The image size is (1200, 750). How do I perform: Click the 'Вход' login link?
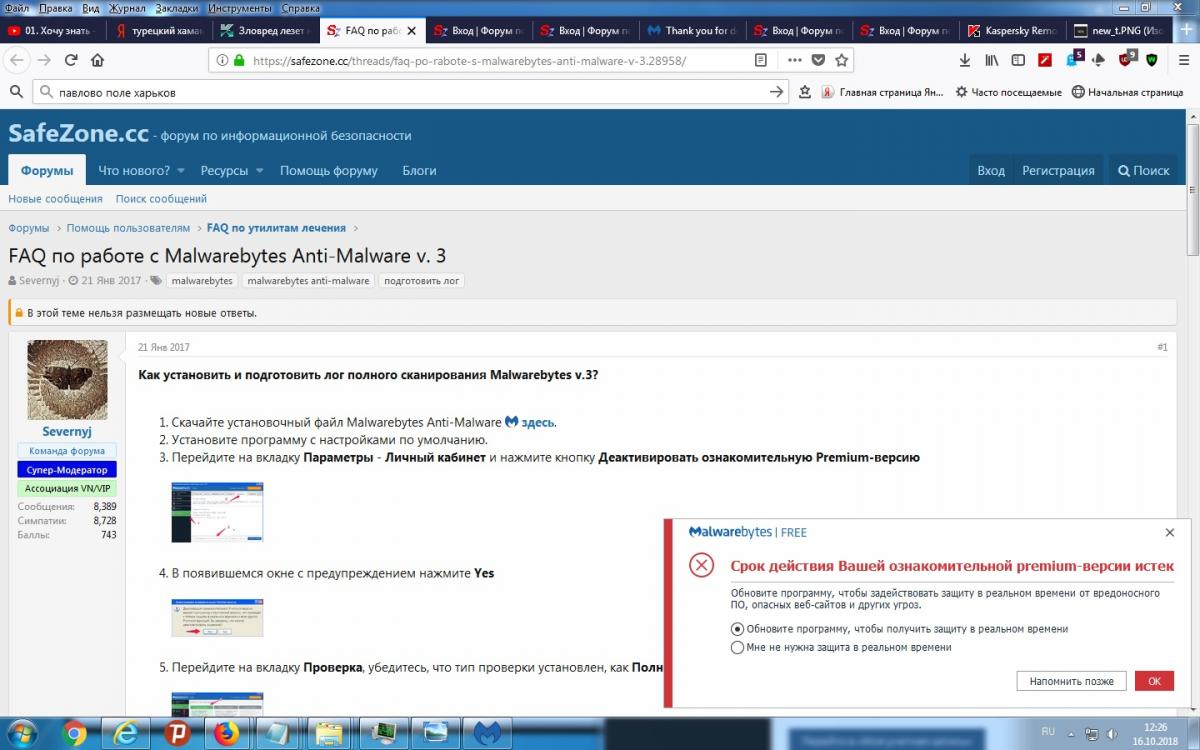pyautogui.click(x=991, y=170)
